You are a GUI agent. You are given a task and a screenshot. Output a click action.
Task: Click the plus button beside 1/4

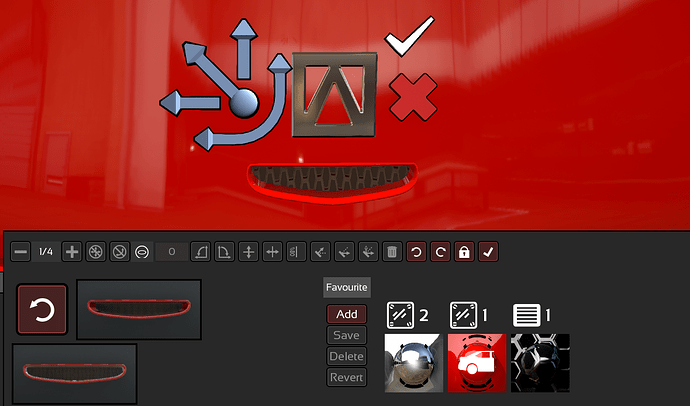pyautogui.click(x=72, y=252)
